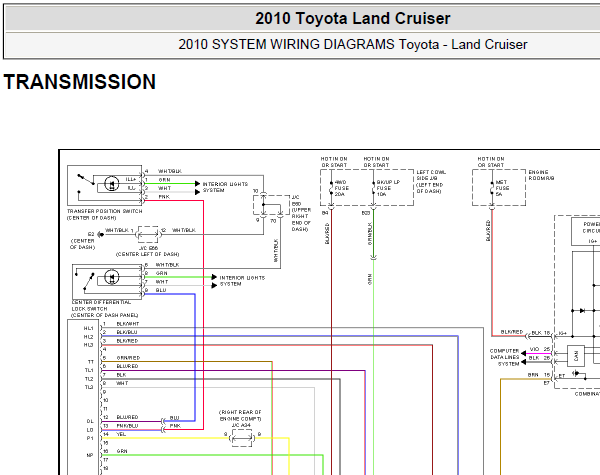Click 'INTERIOR LIGHTS SYSTEM' beside transfer position switch
600x475 pixels.
(x=225, y=187)
